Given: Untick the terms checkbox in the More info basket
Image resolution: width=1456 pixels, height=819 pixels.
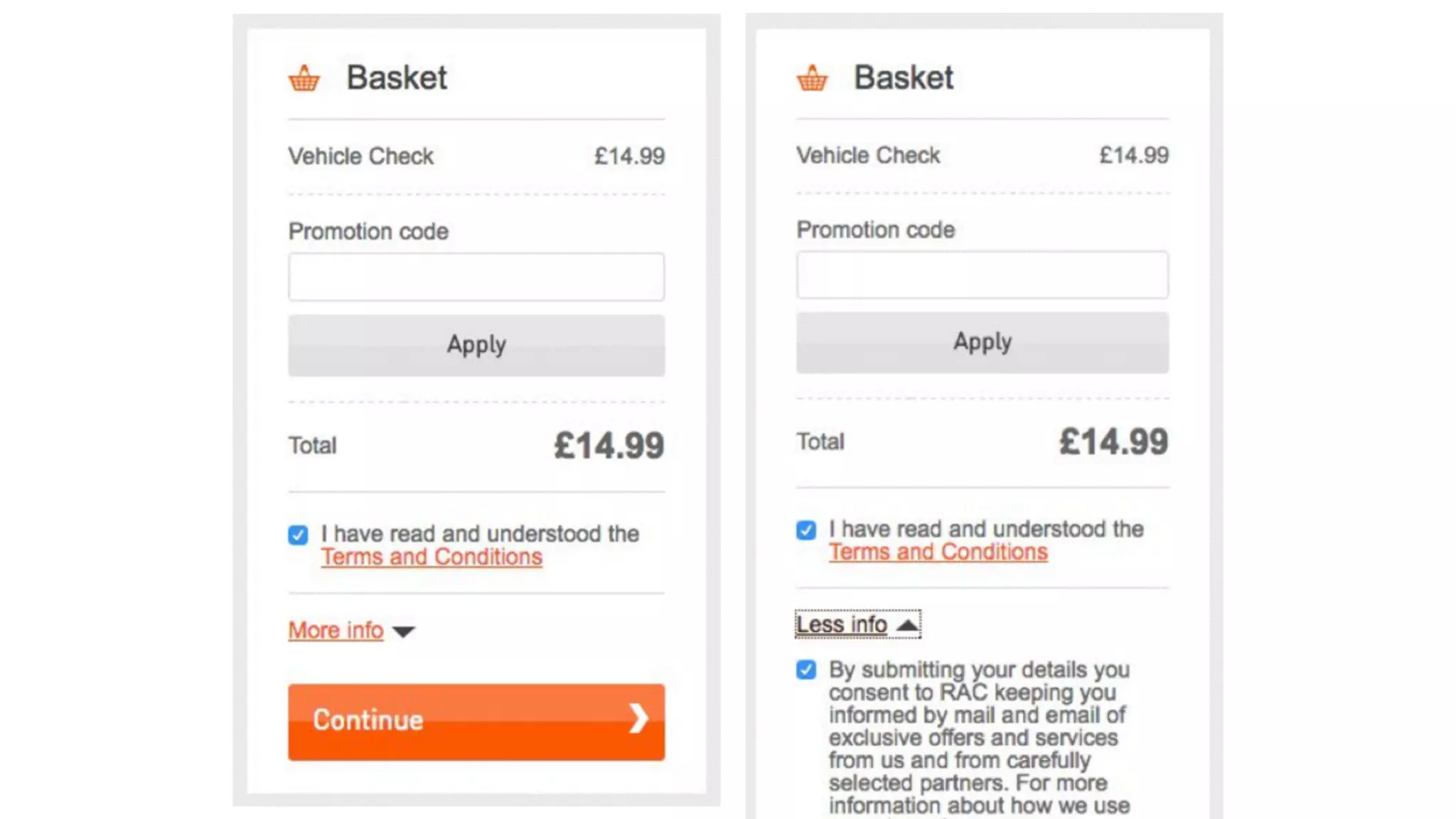Looking at the screenshot, I should tap(299, 535).
